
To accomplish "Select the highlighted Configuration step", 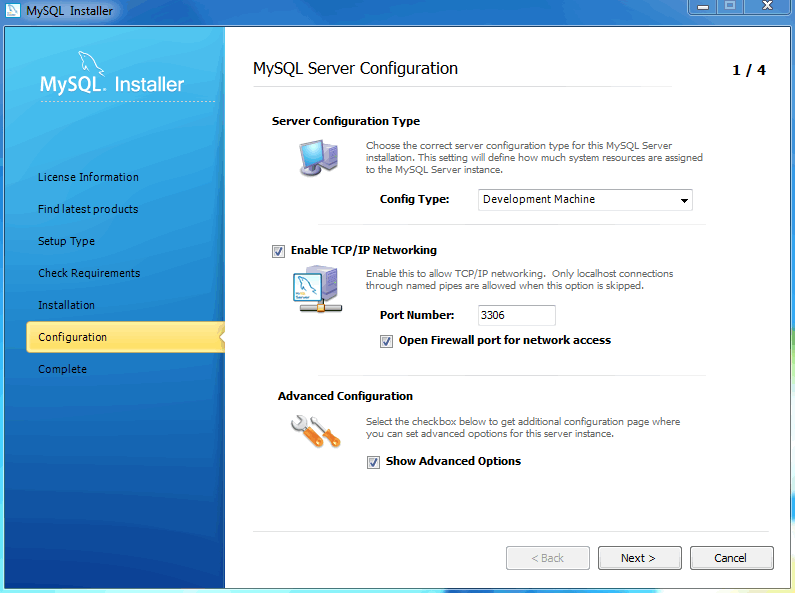I will (125, 337).
